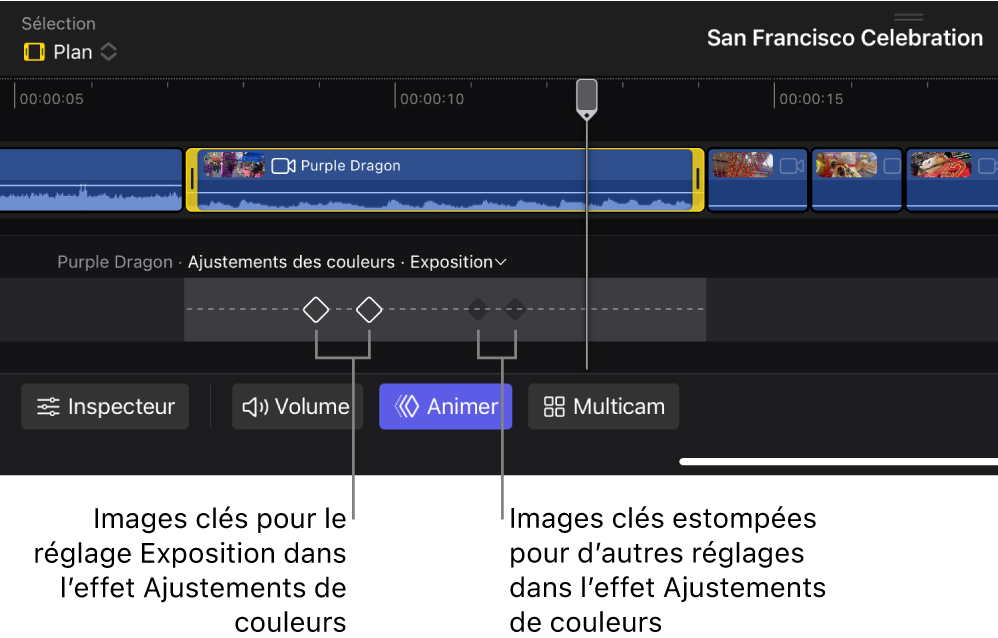Click the 00:00:05 timecode in the ruler
998x638 pixels.
(x=52, y=99)
